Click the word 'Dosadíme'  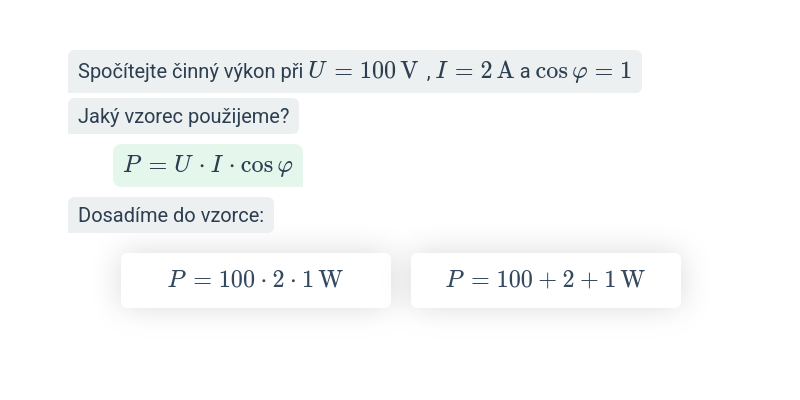[x=118, y=215]
